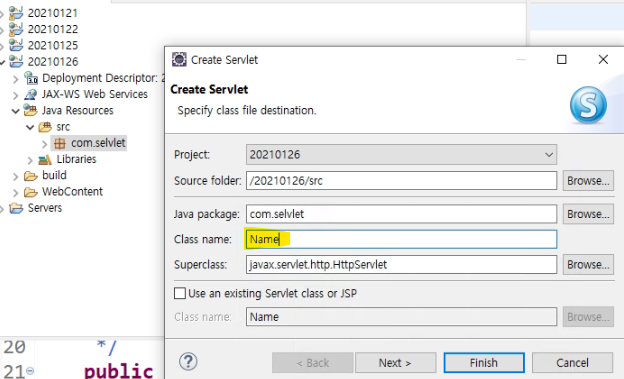Check Use an existing Servlet class or JSP
The image size is (624, 379).
click(180, 293)
